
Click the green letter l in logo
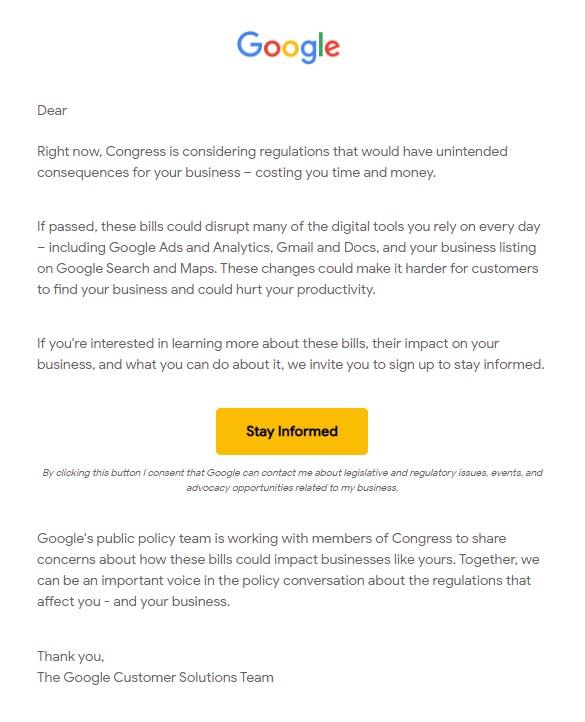coord(321,44)
